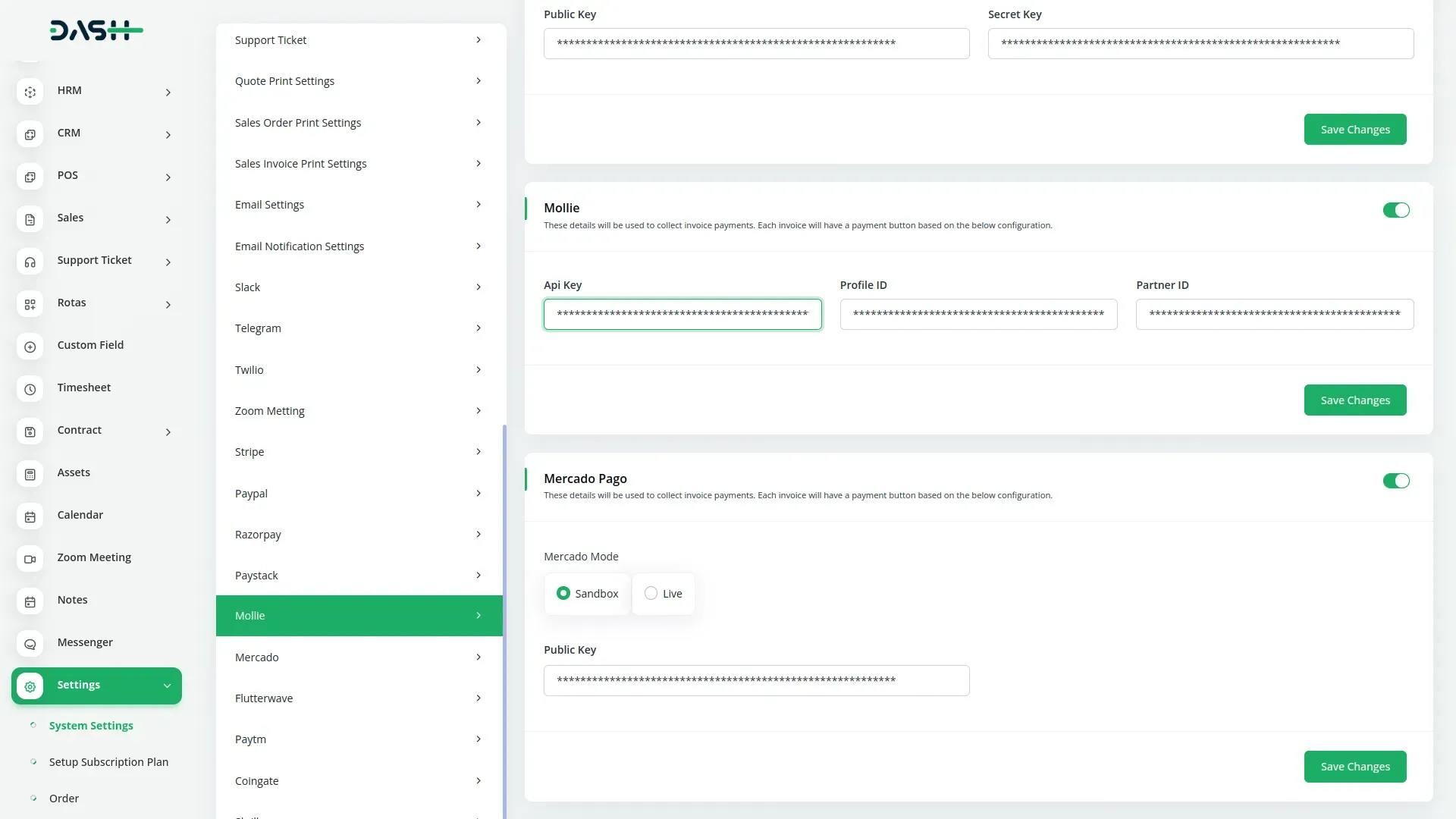1456x819 pixels.
Task: Expand the CRM sidebar menu
Action: tap(168, 135)
